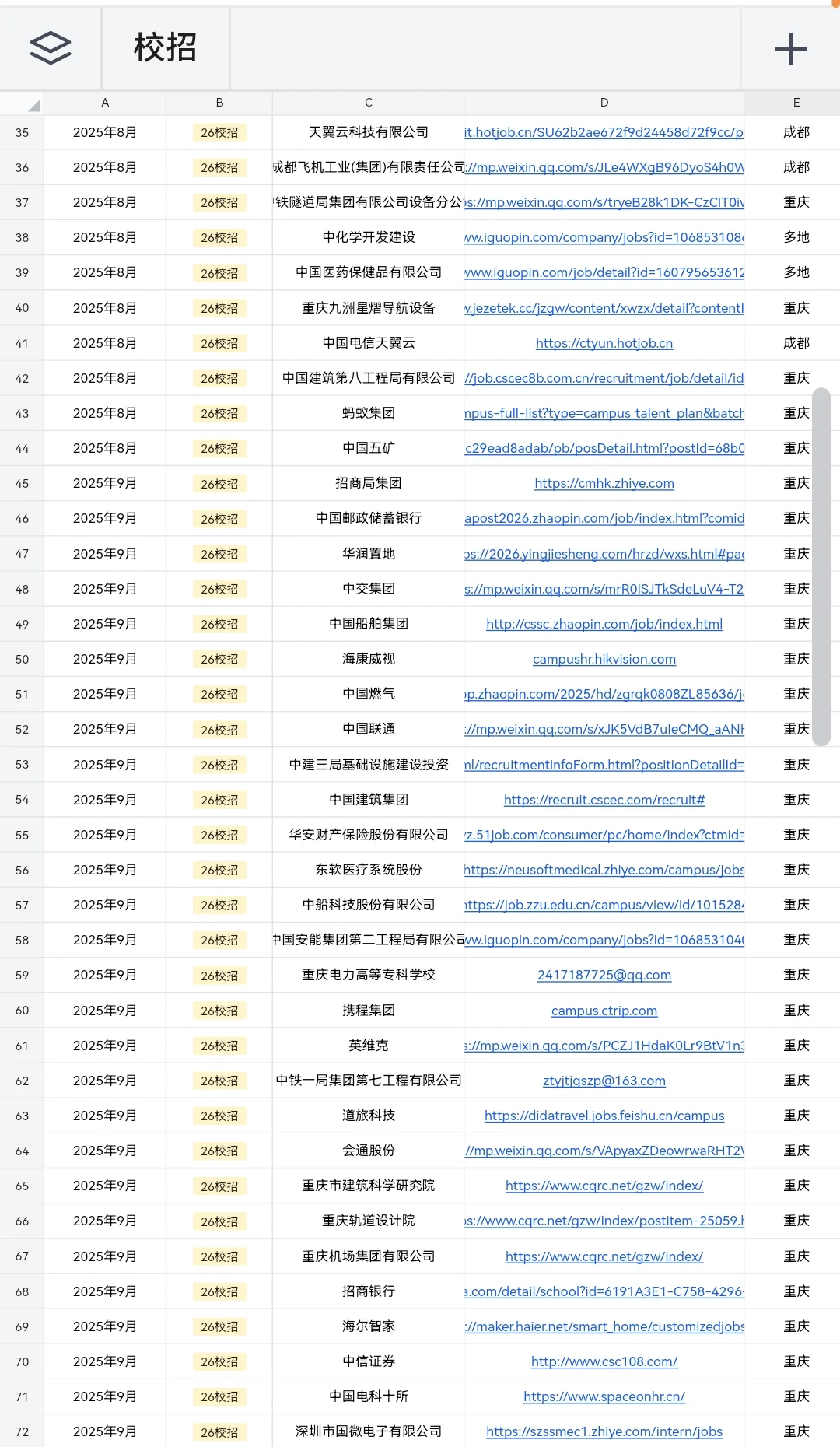Switch to the 校招 sheet tab

pos(165,48)
